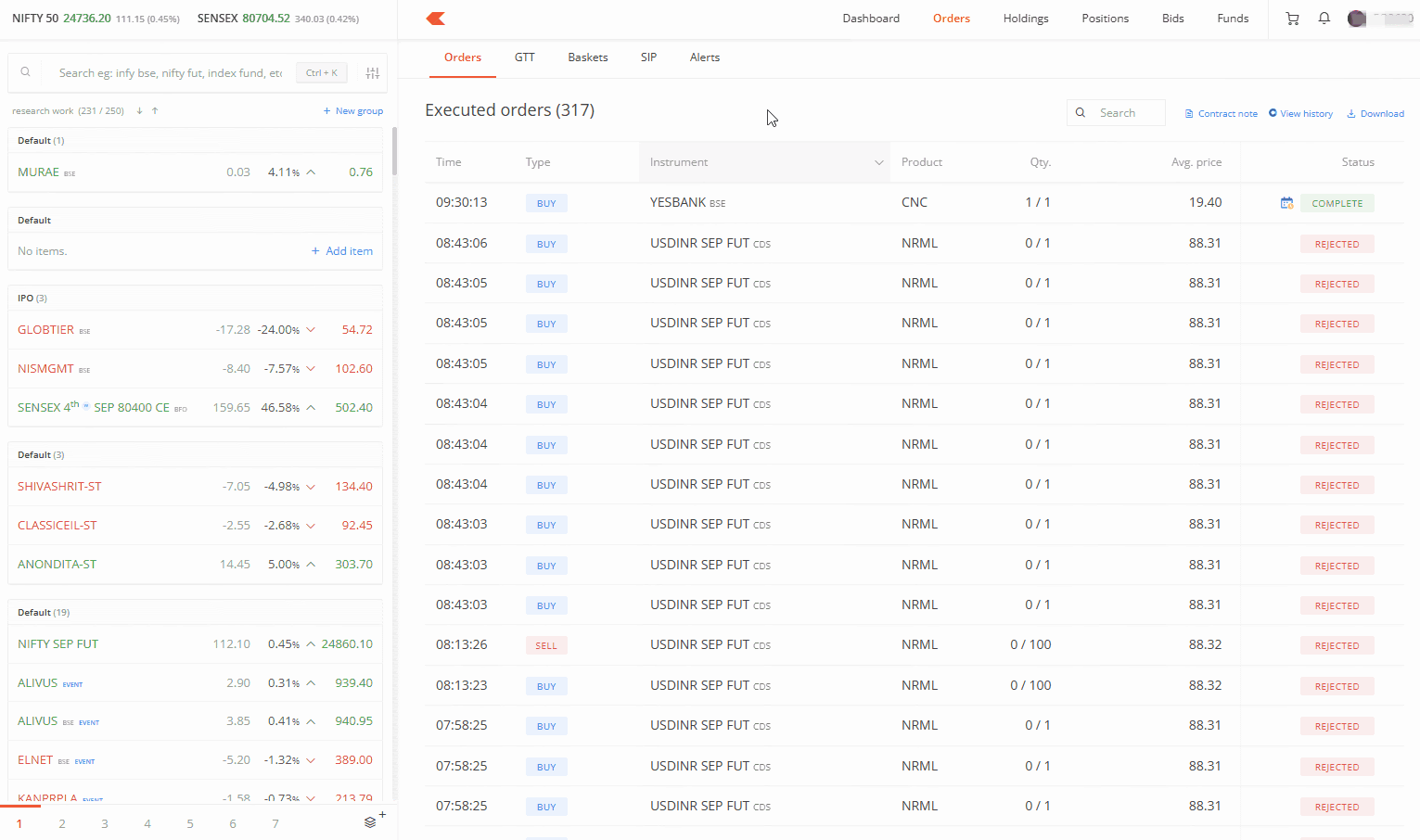Screen dimensions: 1420x840
Task: Click the New group button
Action: pos(352,111)
